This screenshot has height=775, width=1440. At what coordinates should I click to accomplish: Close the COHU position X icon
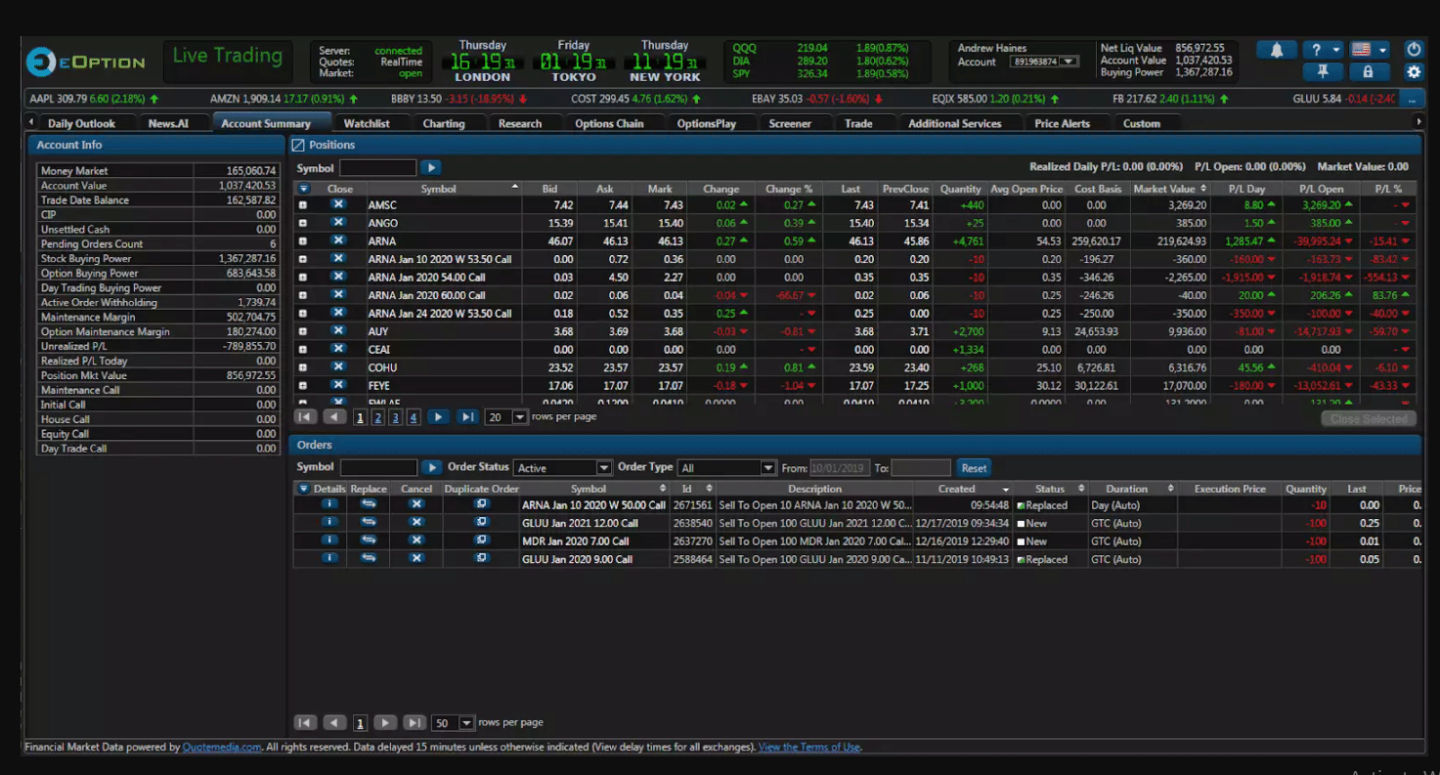coord(338,366)
